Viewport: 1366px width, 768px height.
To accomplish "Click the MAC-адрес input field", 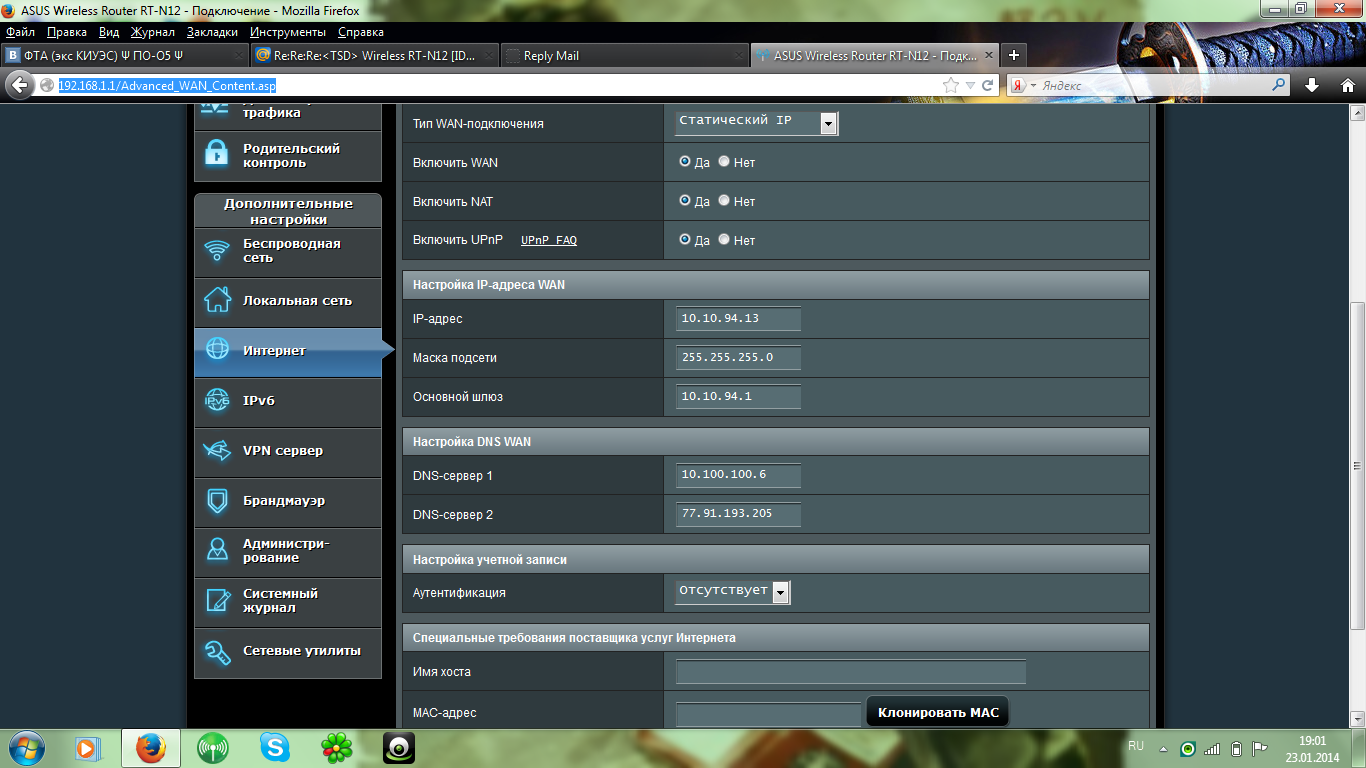I will pos(768,714).
